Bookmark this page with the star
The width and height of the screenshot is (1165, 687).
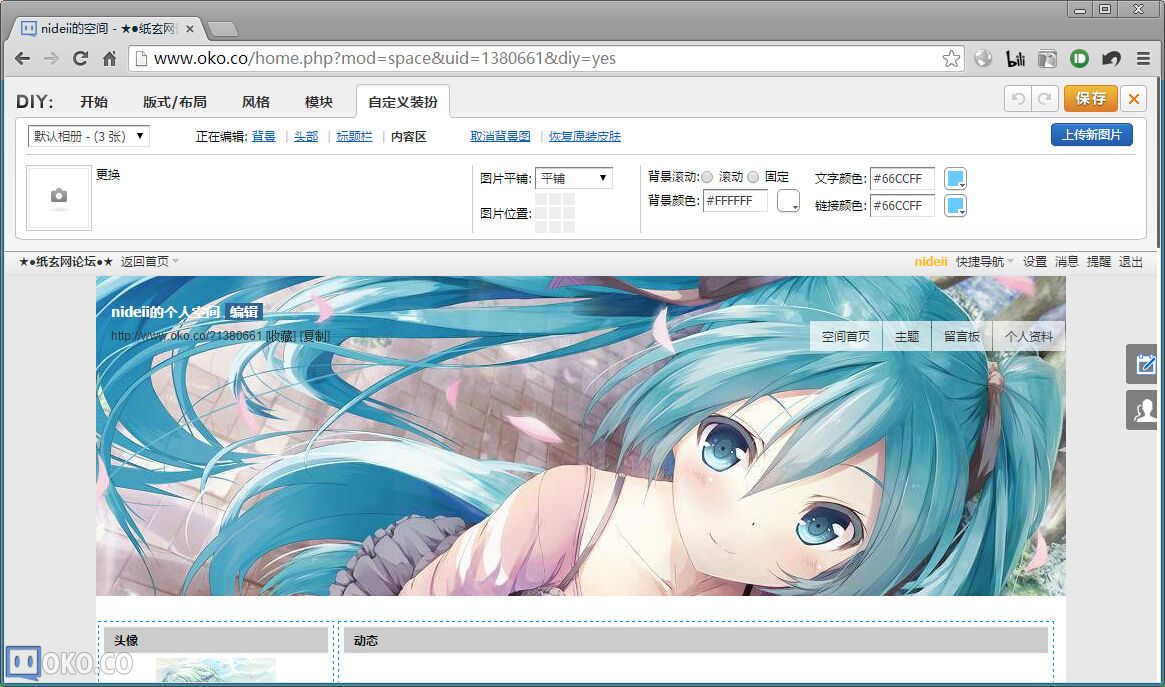click(951, 59)
